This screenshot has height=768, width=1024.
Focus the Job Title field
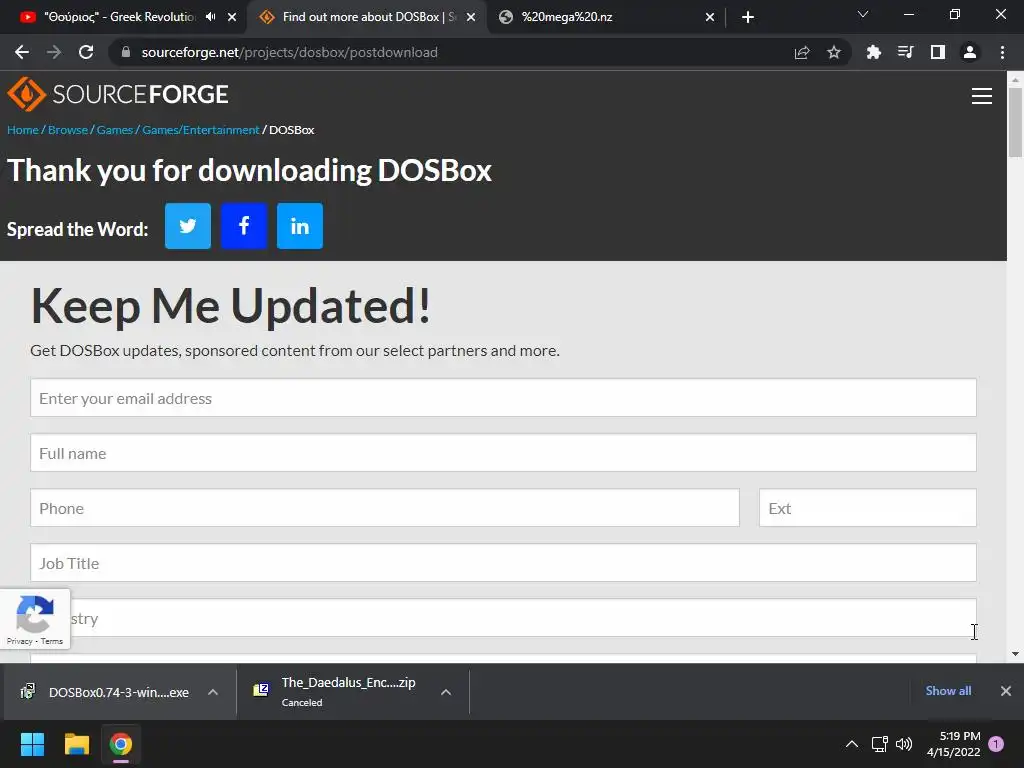[503, 563]
